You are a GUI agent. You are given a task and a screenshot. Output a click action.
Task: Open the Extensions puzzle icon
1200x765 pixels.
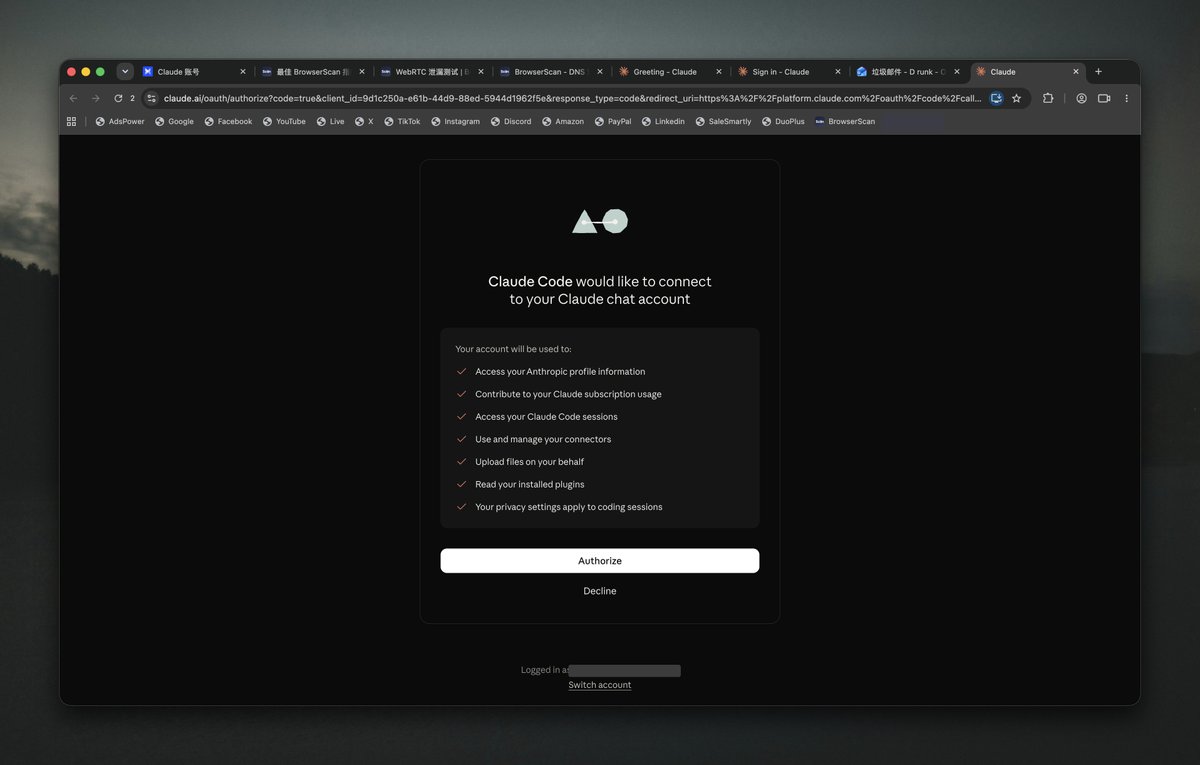point(1048,98)
